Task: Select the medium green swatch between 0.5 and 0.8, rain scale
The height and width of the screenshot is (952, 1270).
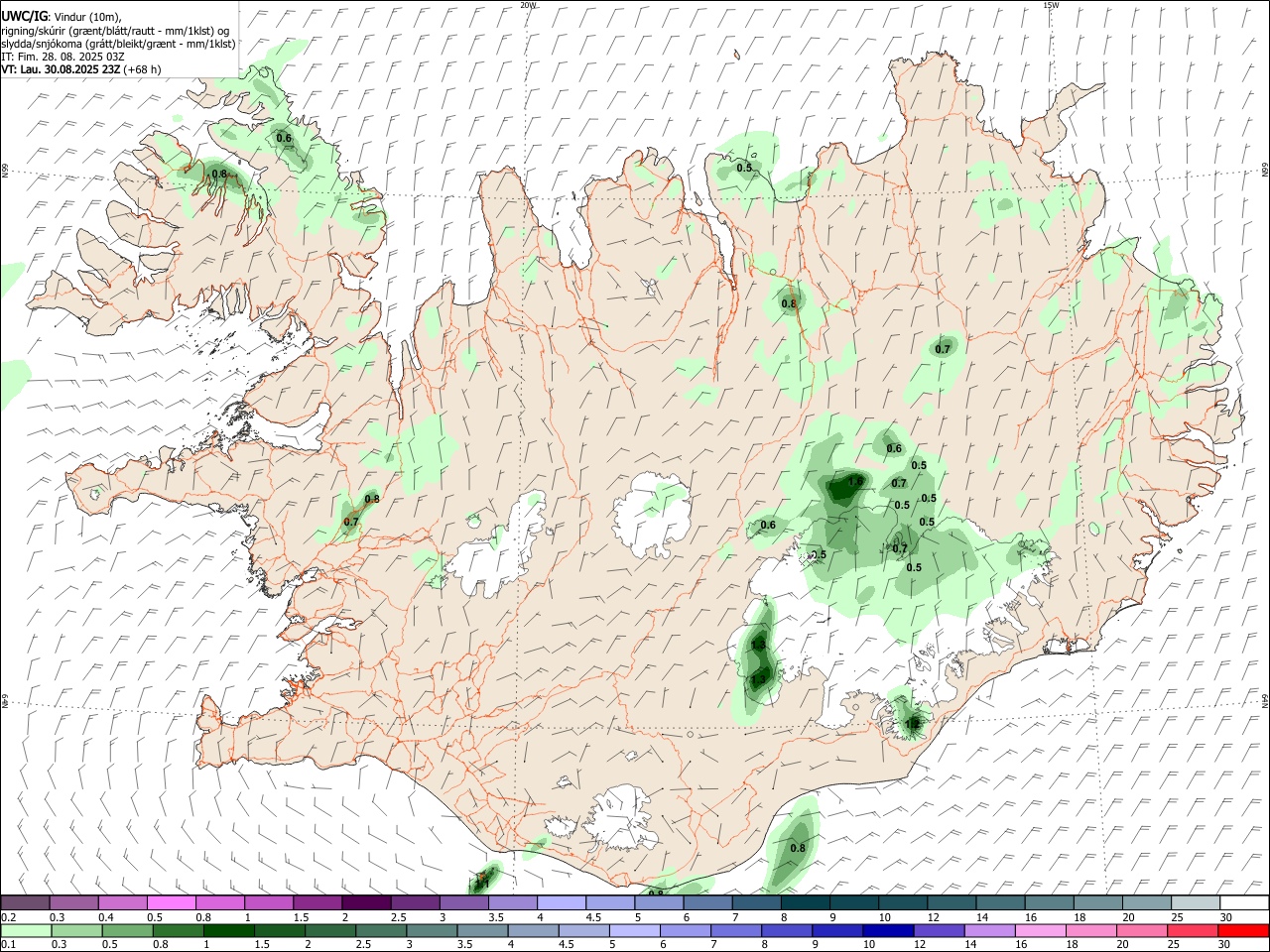Action: click(126, 931)
